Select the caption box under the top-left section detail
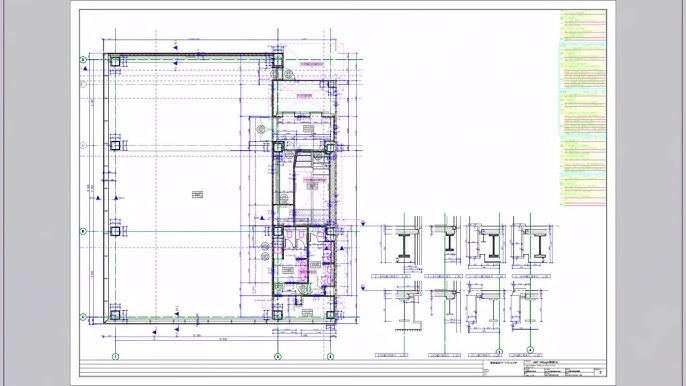 click(391, 277)
